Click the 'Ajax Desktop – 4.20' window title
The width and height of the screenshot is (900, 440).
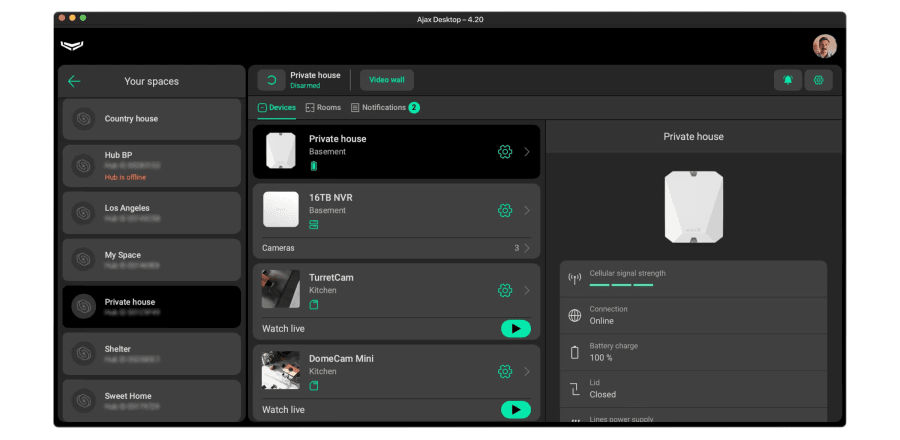coord(450,20)
